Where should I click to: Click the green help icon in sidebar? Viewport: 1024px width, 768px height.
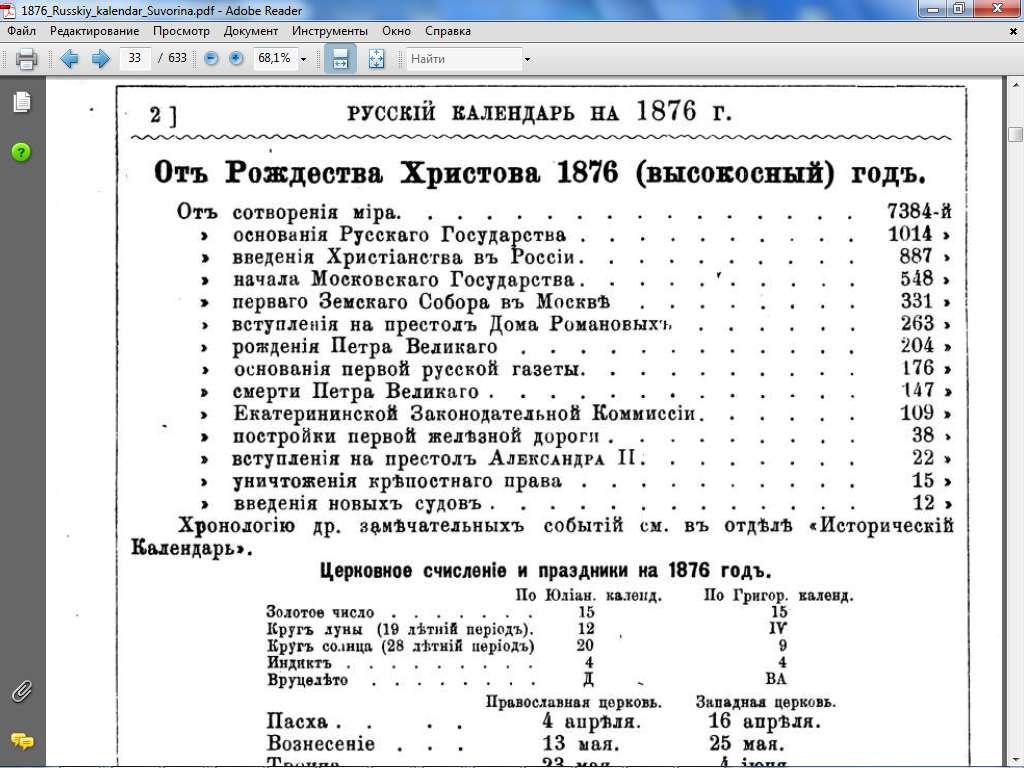(21, 152)
